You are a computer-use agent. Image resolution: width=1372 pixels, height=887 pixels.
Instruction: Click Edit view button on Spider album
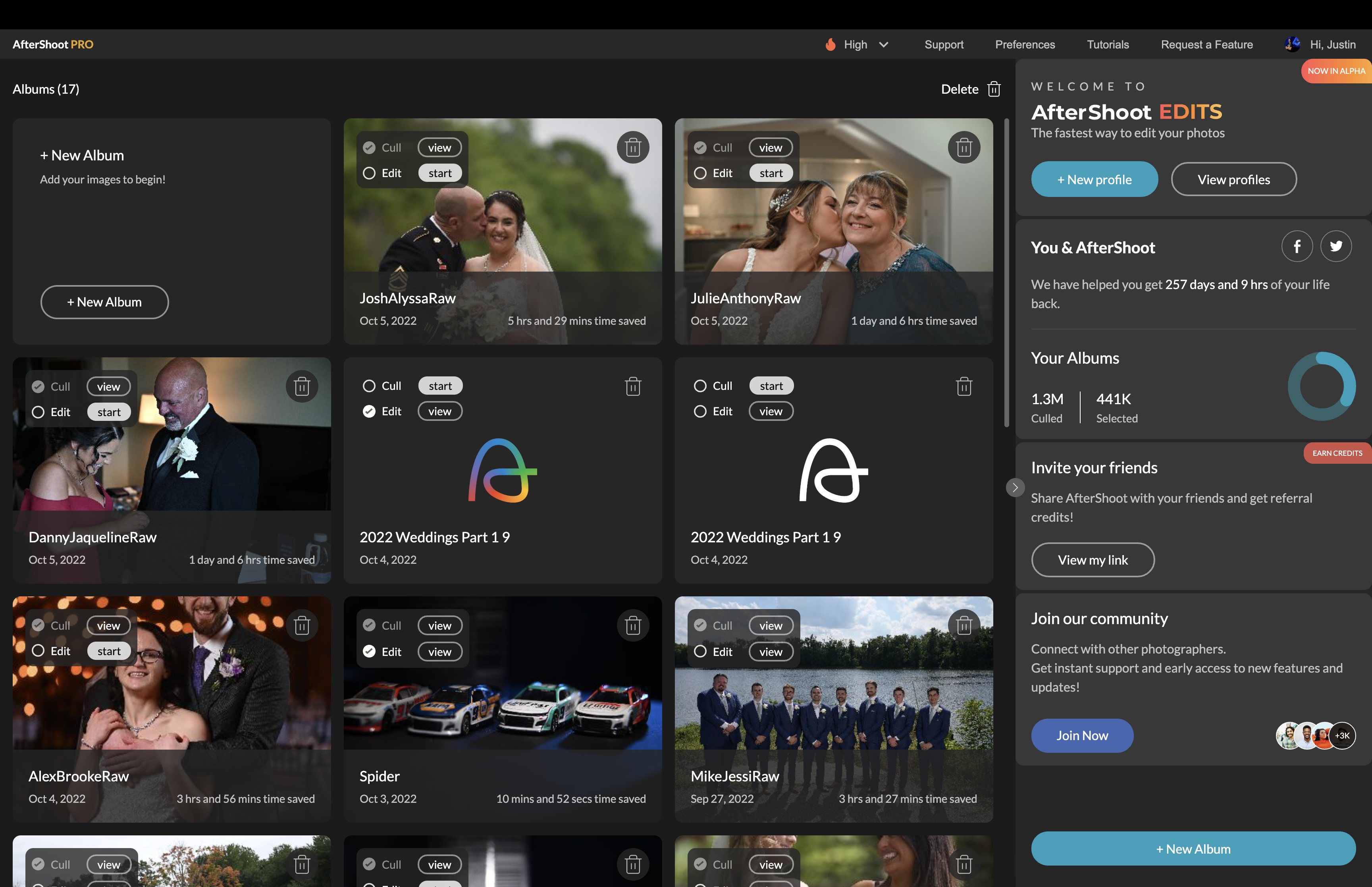[439, 652]
